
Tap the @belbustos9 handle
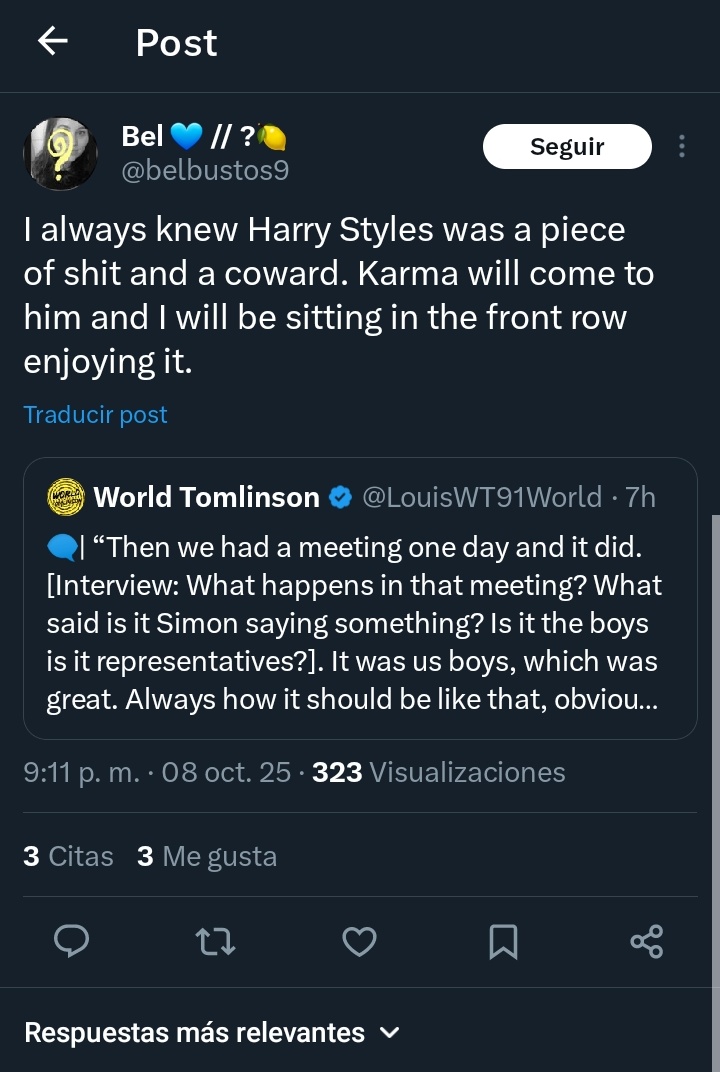pos(204,171)
